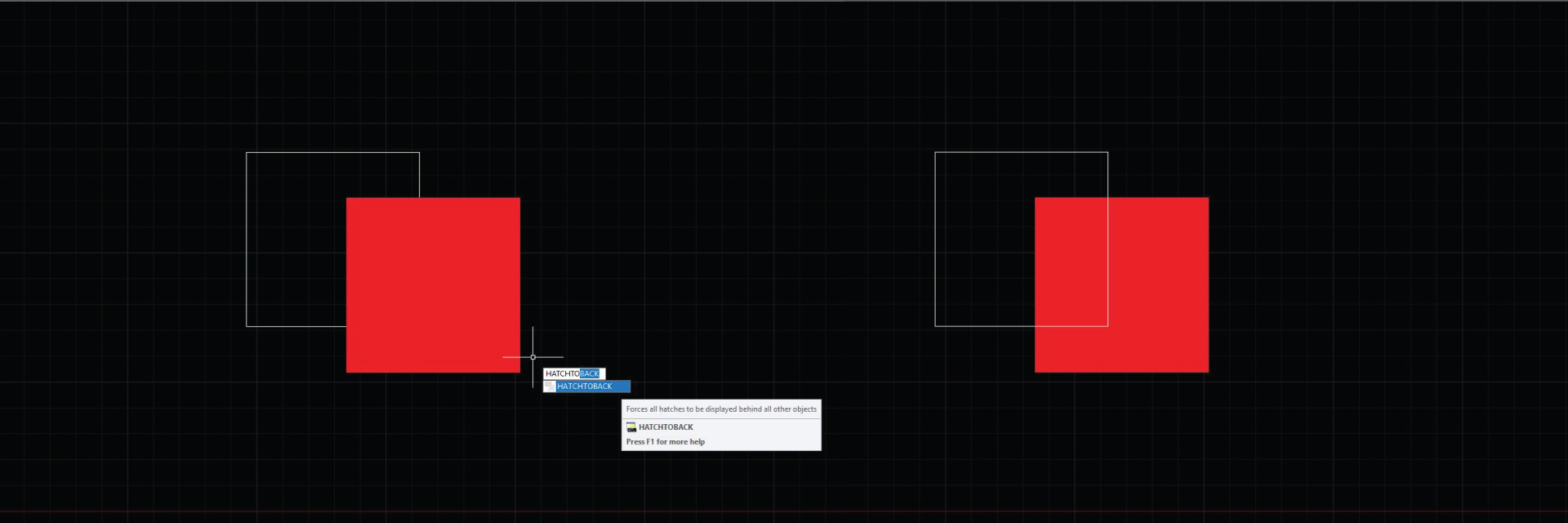
Task: Click the icon beside the HATCHTOBACK suggestion
Action: pos(550,387)
